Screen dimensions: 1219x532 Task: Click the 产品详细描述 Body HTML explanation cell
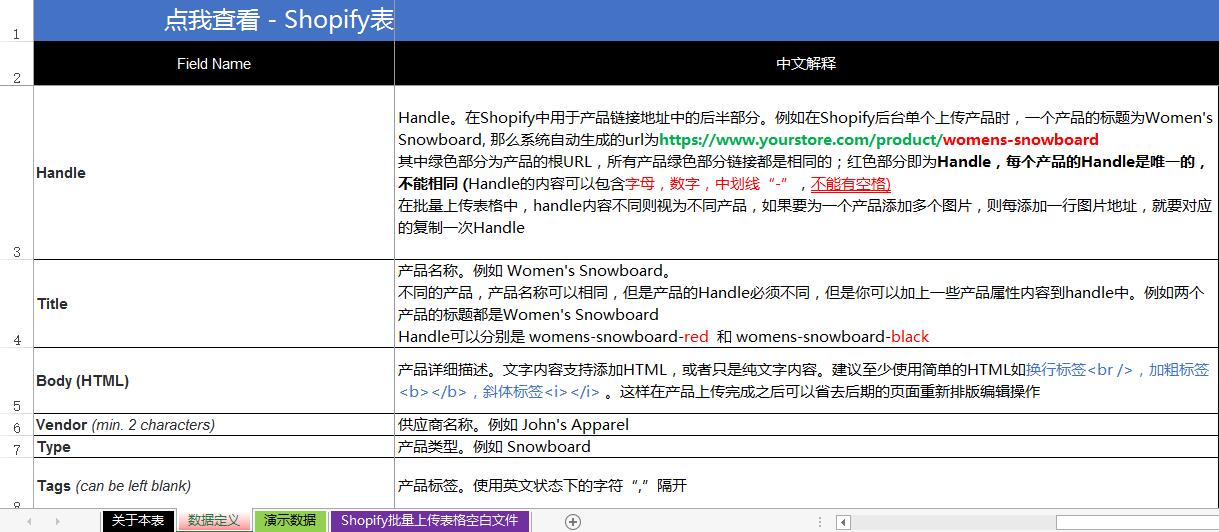(806, 381)
